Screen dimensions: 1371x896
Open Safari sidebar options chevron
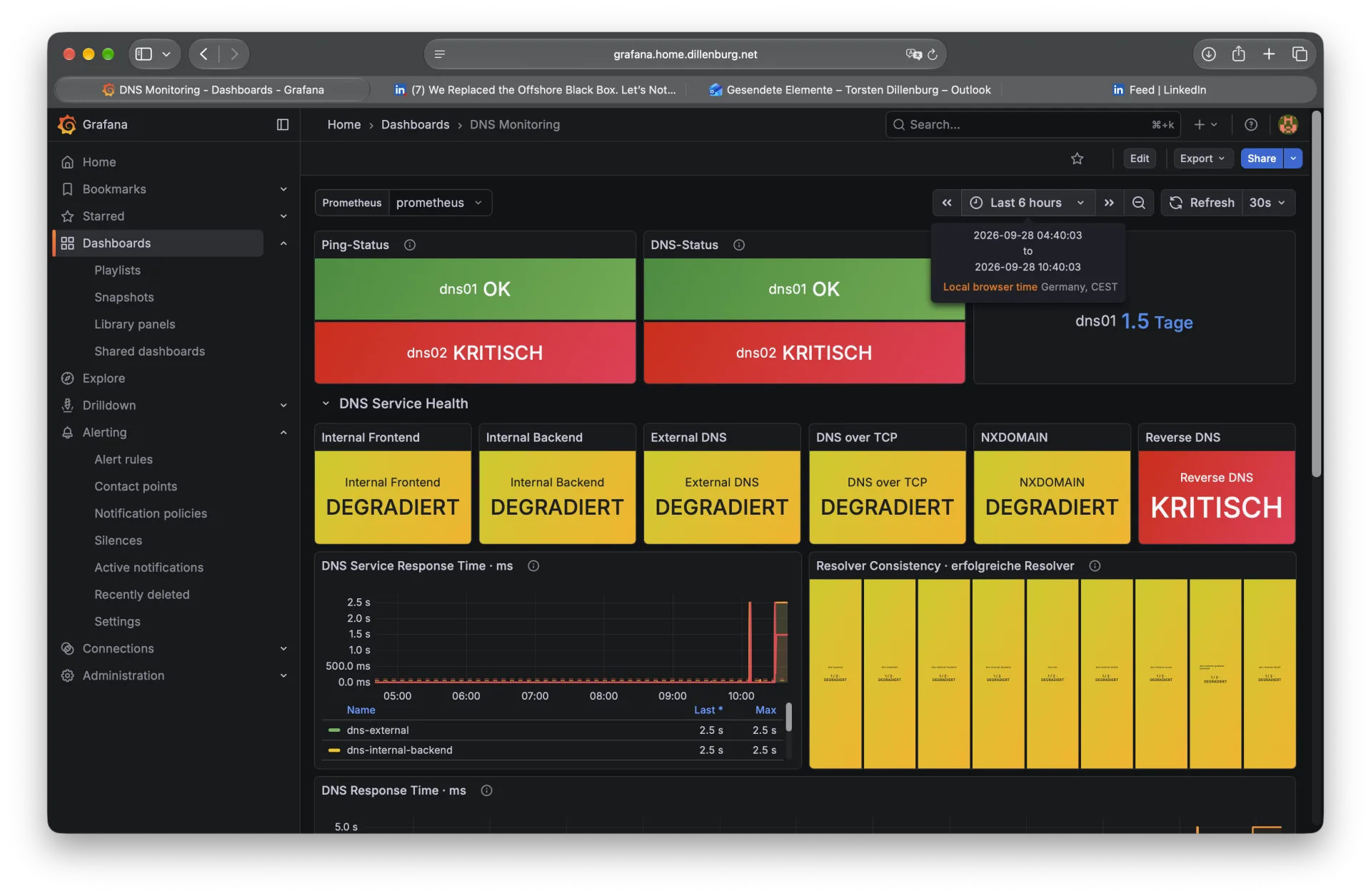tap(166, 54)
